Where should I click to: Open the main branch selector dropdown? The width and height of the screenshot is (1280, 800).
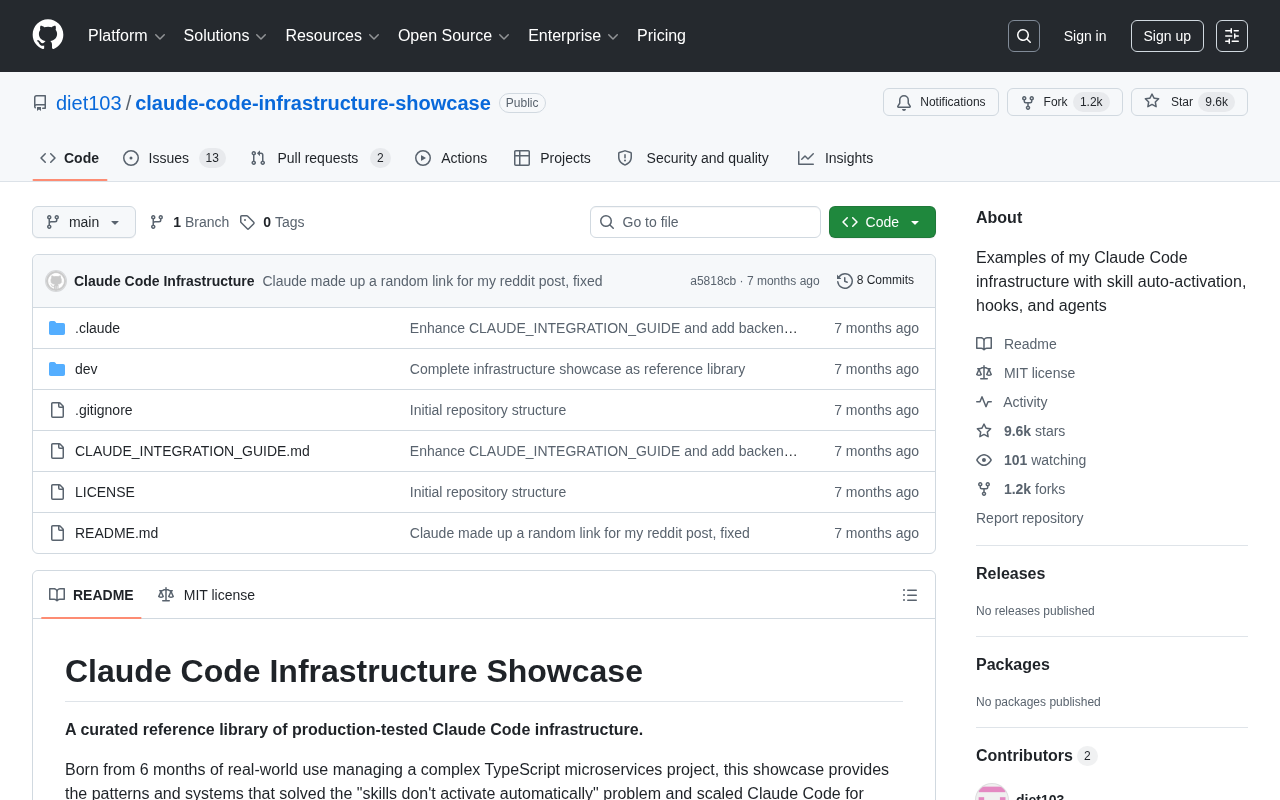pos(84,222)
